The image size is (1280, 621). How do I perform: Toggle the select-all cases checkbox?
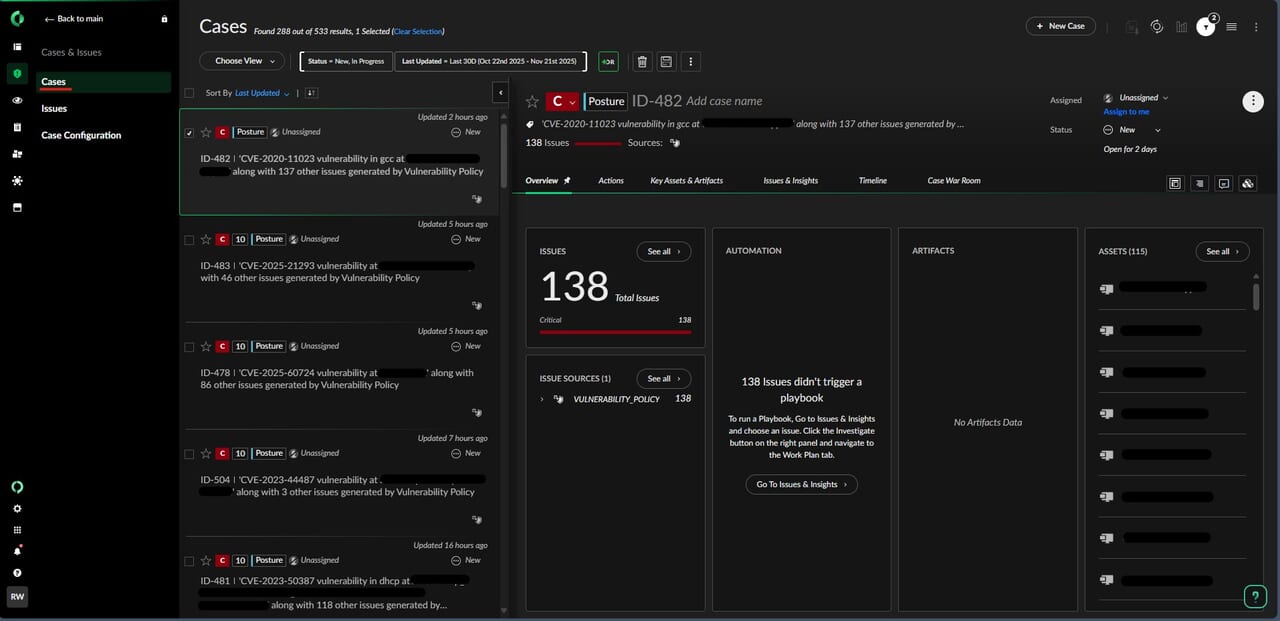[189, 93]
